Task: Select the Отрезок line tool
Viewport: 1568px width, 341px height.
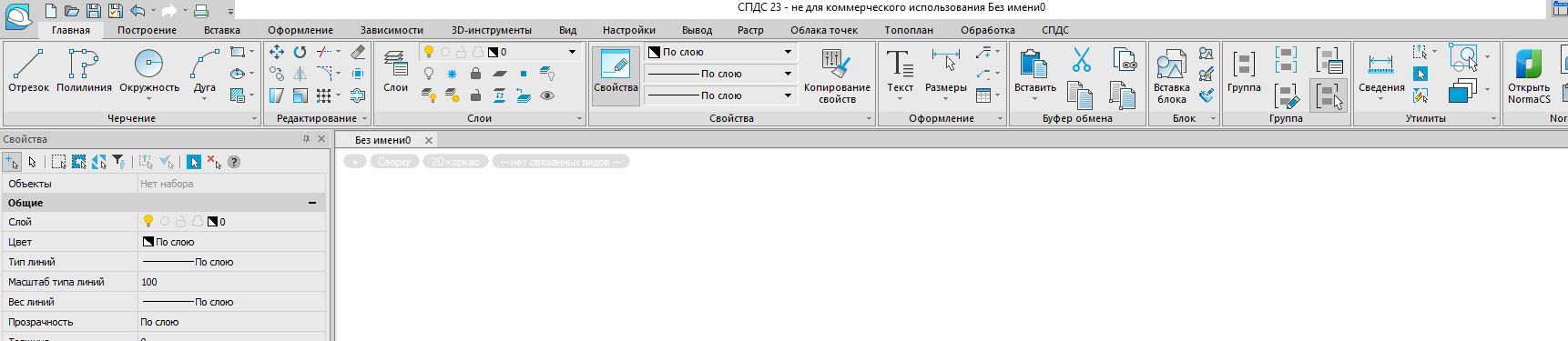Action: tap(28, 71)
